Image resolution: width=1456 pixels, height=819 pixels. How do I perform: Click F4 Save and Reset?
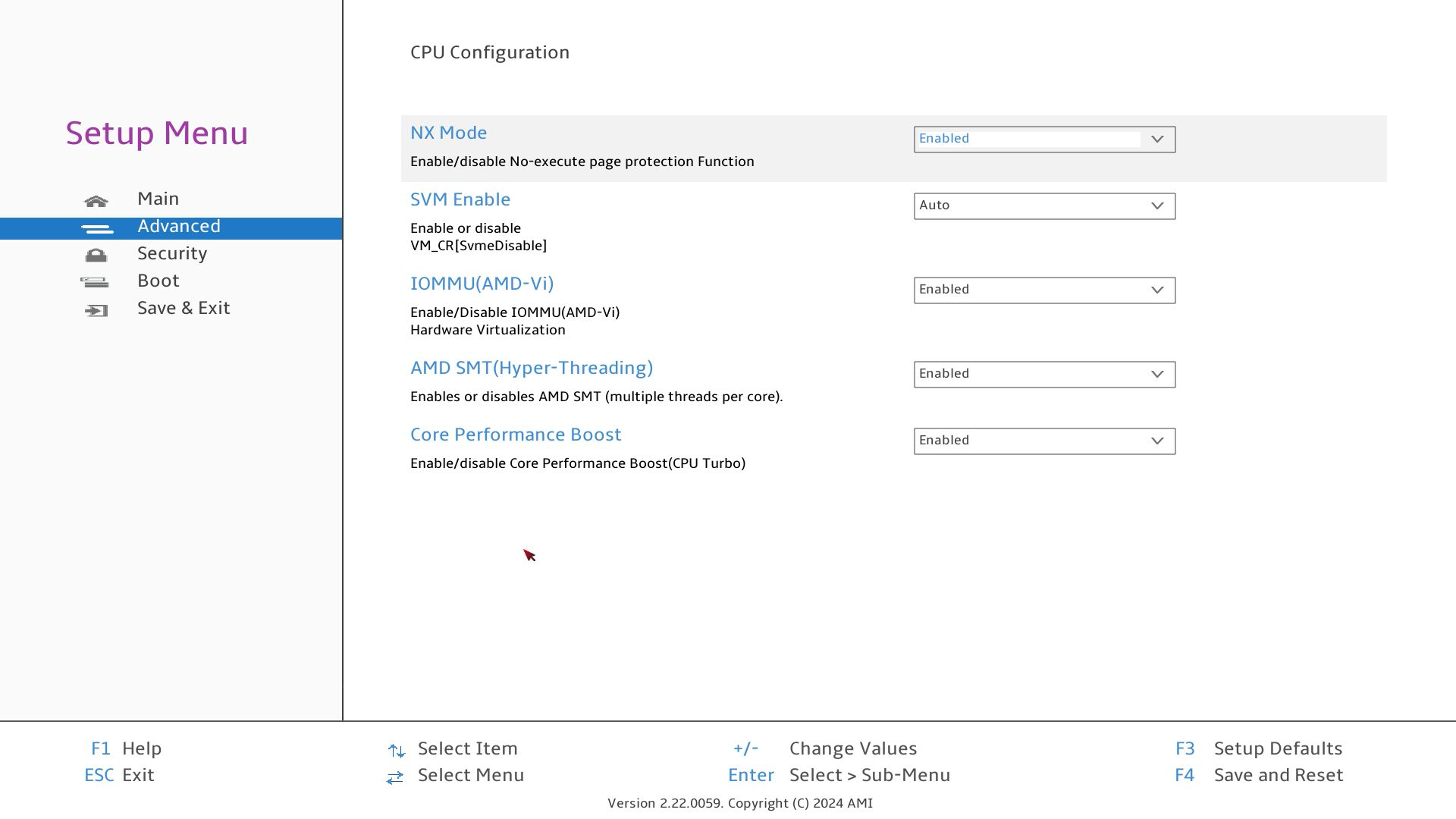click(x=1278, y=775)
